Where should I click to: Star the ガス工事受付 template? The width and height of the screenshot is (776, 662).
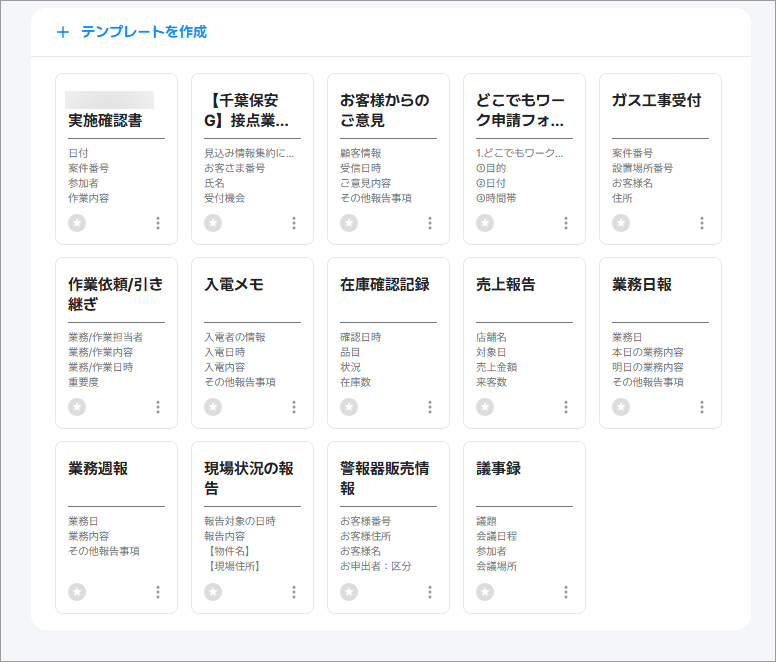coord(621,223)
